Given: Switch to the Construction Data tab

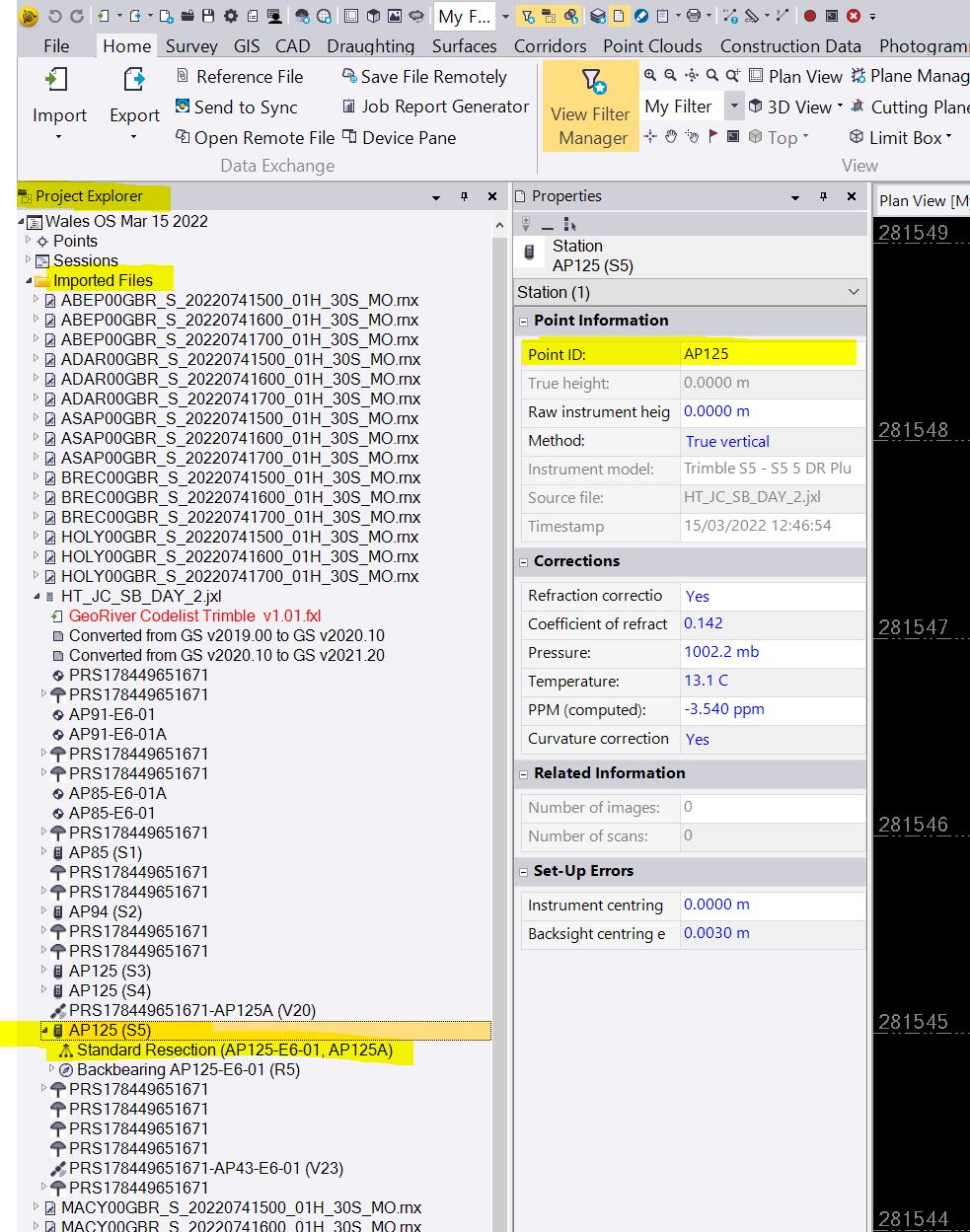Looking at the screenshot, I should coord(790,45).
